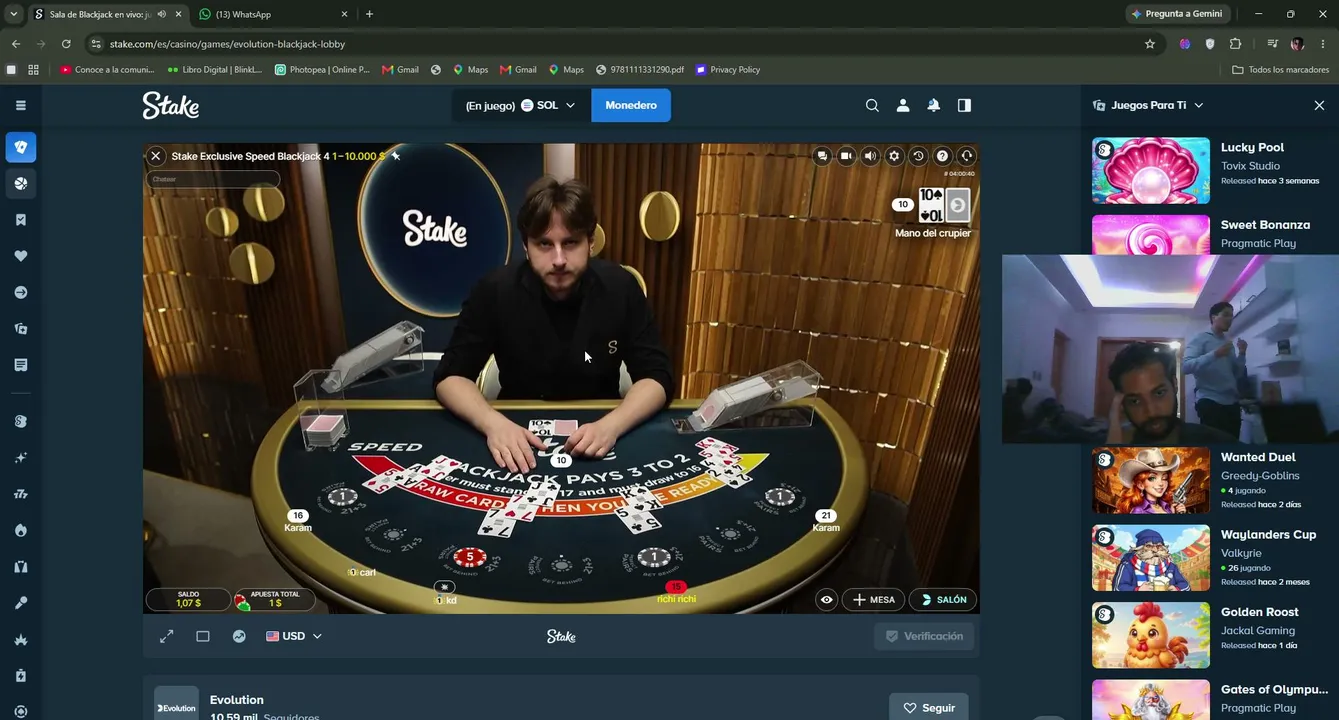
Task: Close the blackjack game with X icon
Action: (x=156, y=156)
